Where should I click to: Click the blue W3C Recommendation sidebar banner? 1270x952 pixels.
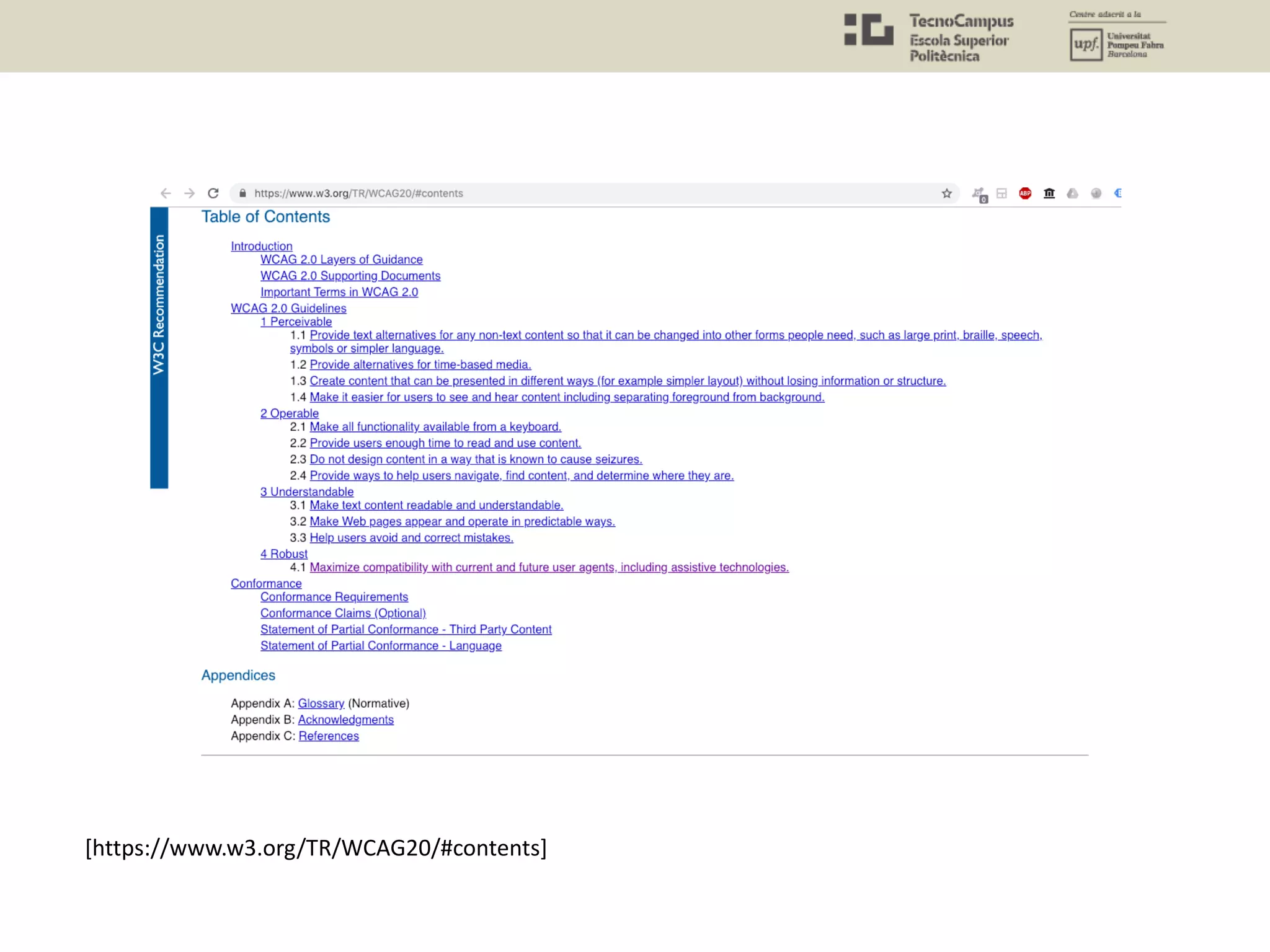coord(159,347)
